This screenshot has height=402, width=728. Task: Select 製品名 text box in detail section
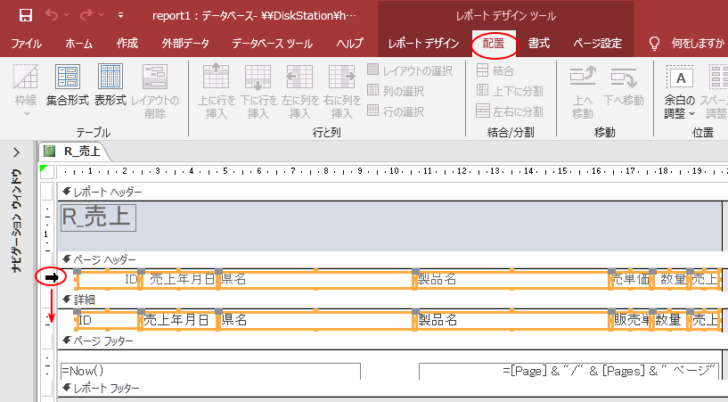[512, 320]
